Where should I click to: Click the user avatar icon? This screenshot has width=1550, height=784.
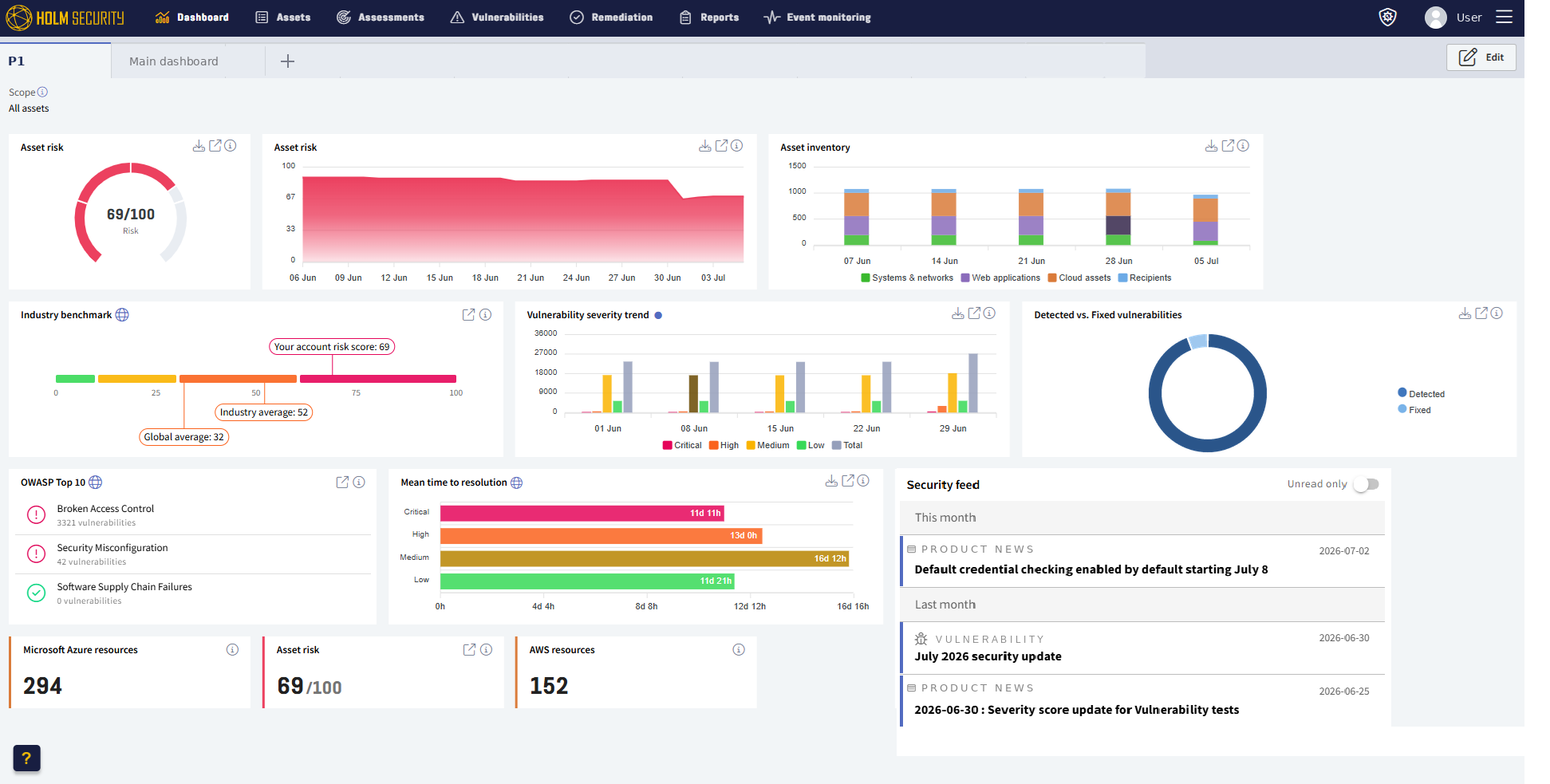[1436, 18]
